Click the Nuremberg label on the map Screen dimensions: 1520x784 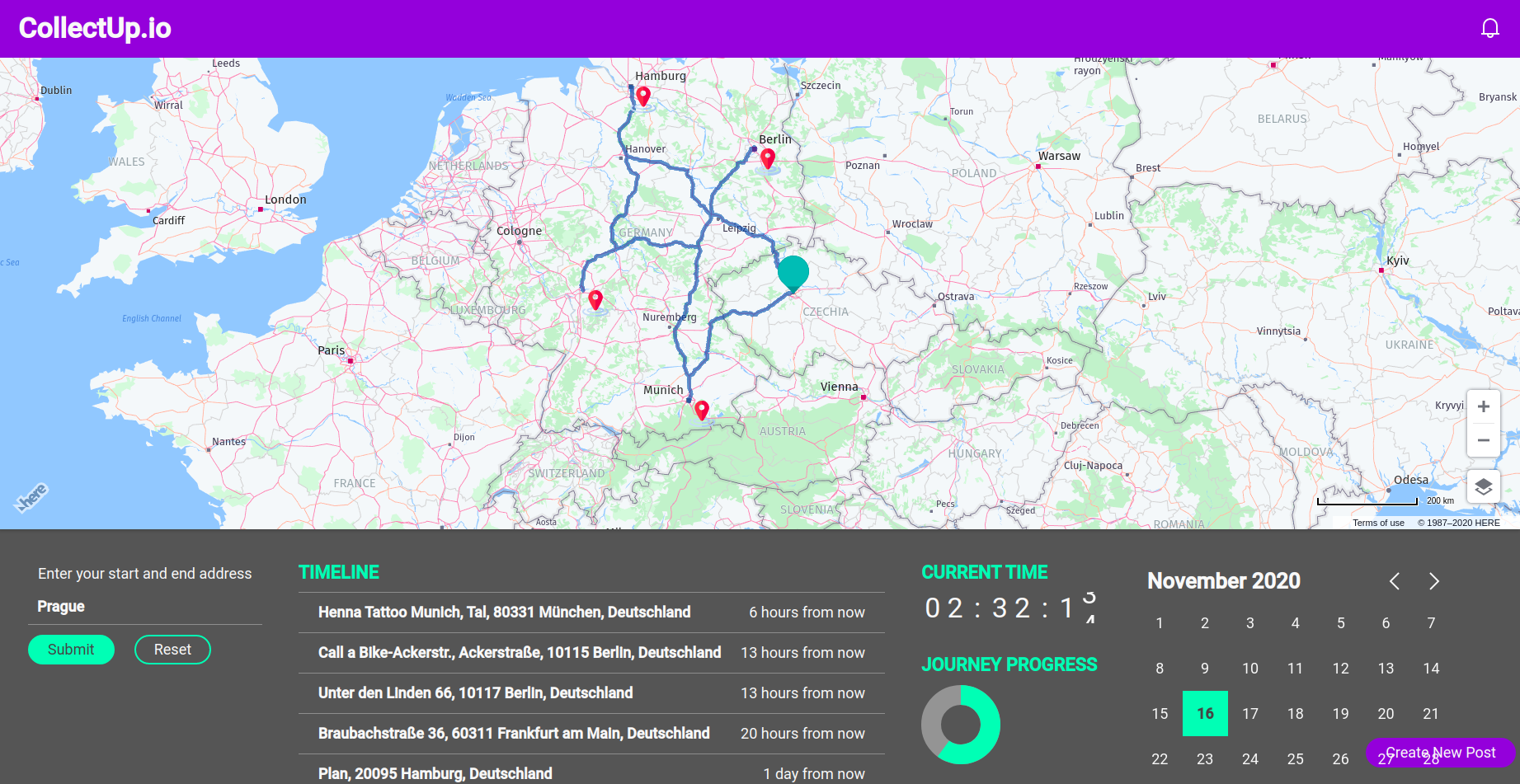pos(670,317)
